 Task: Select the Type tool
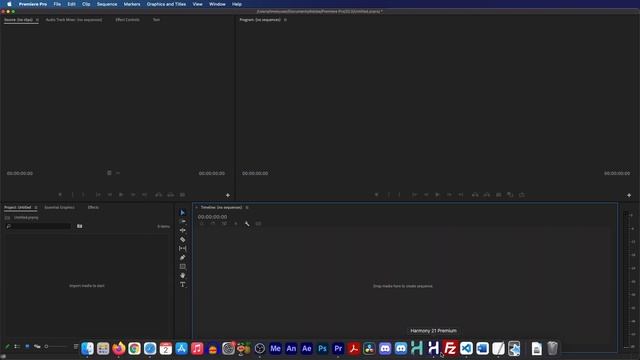point(182,284)
